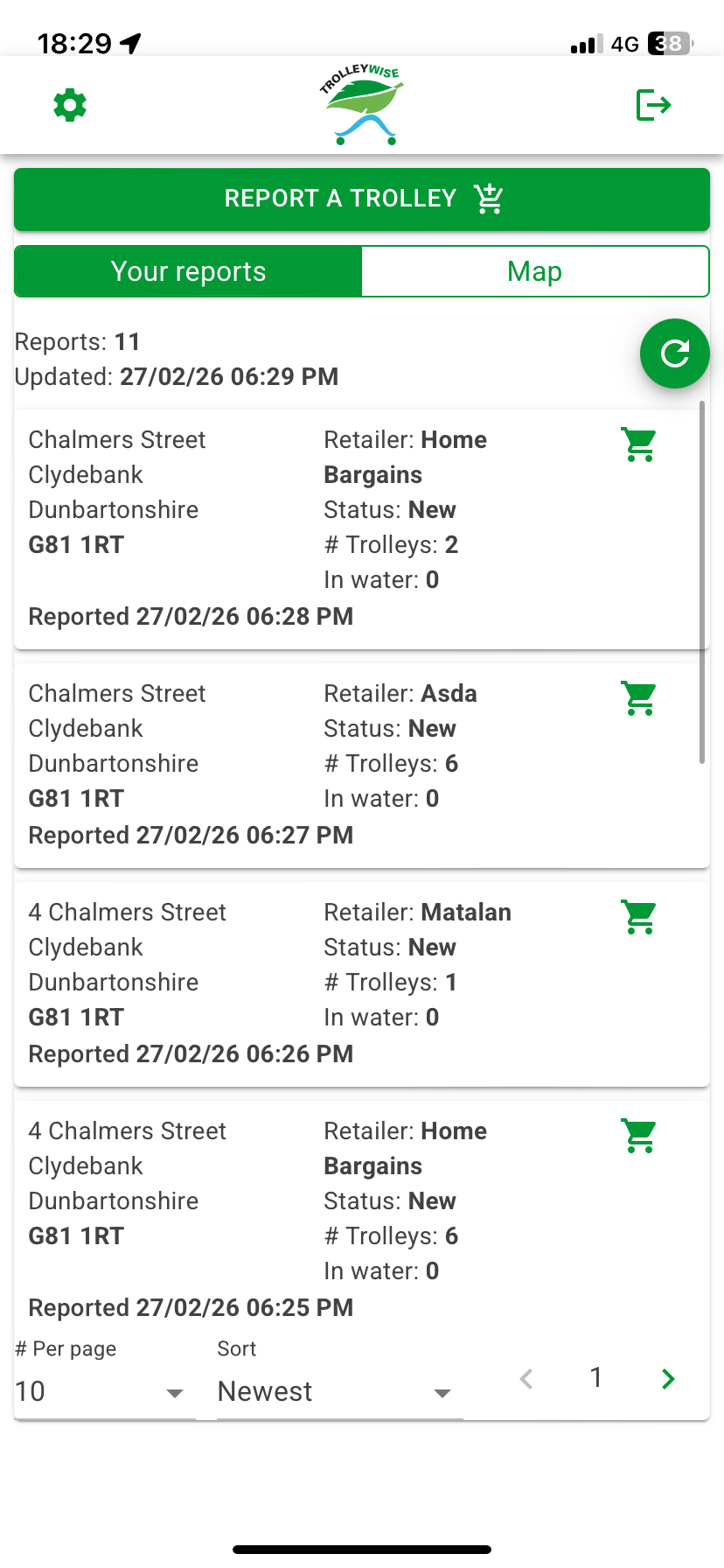Click the Per page dropdown arrow
The height and width of the screenshot is (1568, 724).
point(175,1392)
